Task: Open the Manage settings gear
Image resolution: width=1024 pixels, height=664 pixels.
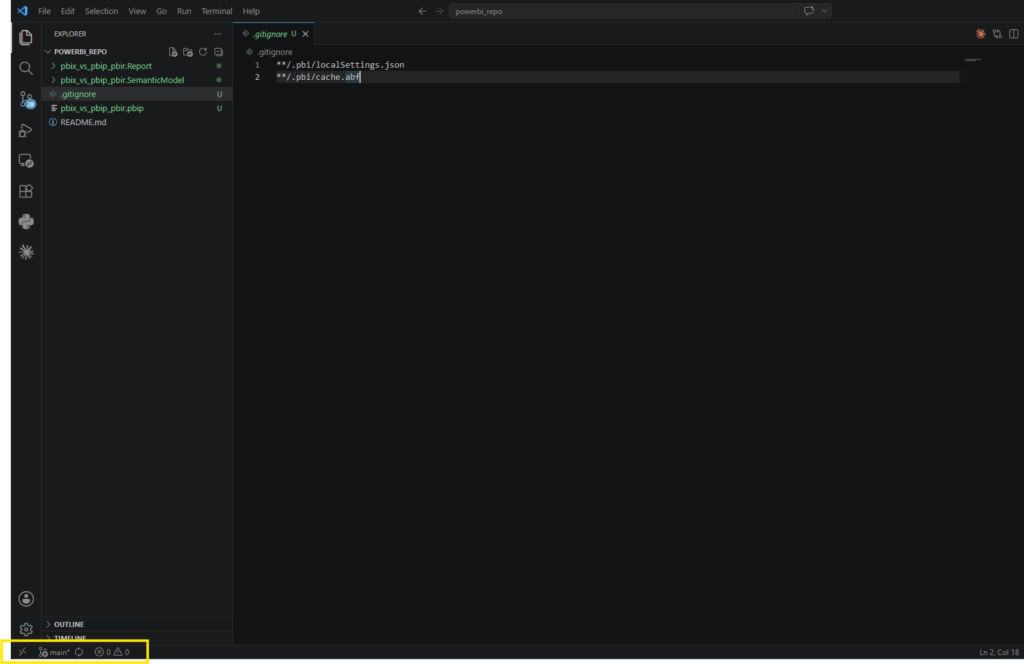Action: [x=25, y=629]
